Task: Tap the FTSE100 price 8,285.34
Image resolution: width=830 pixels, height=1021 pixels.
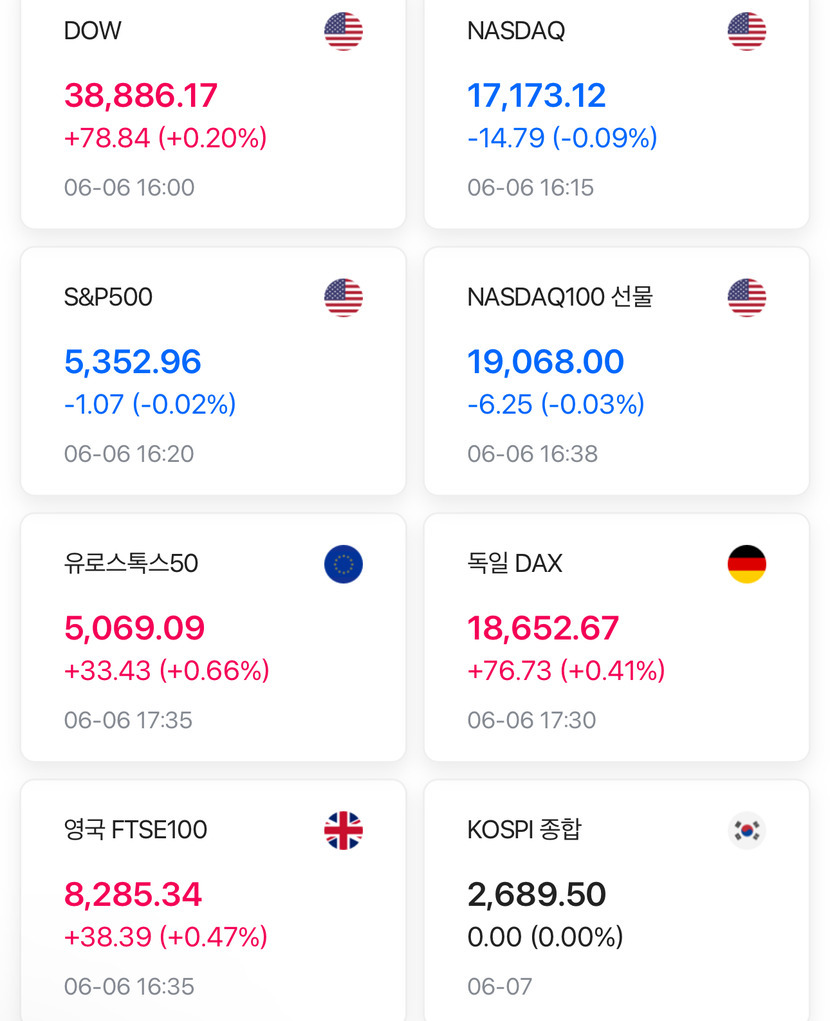Action: (x=133, y=894)
